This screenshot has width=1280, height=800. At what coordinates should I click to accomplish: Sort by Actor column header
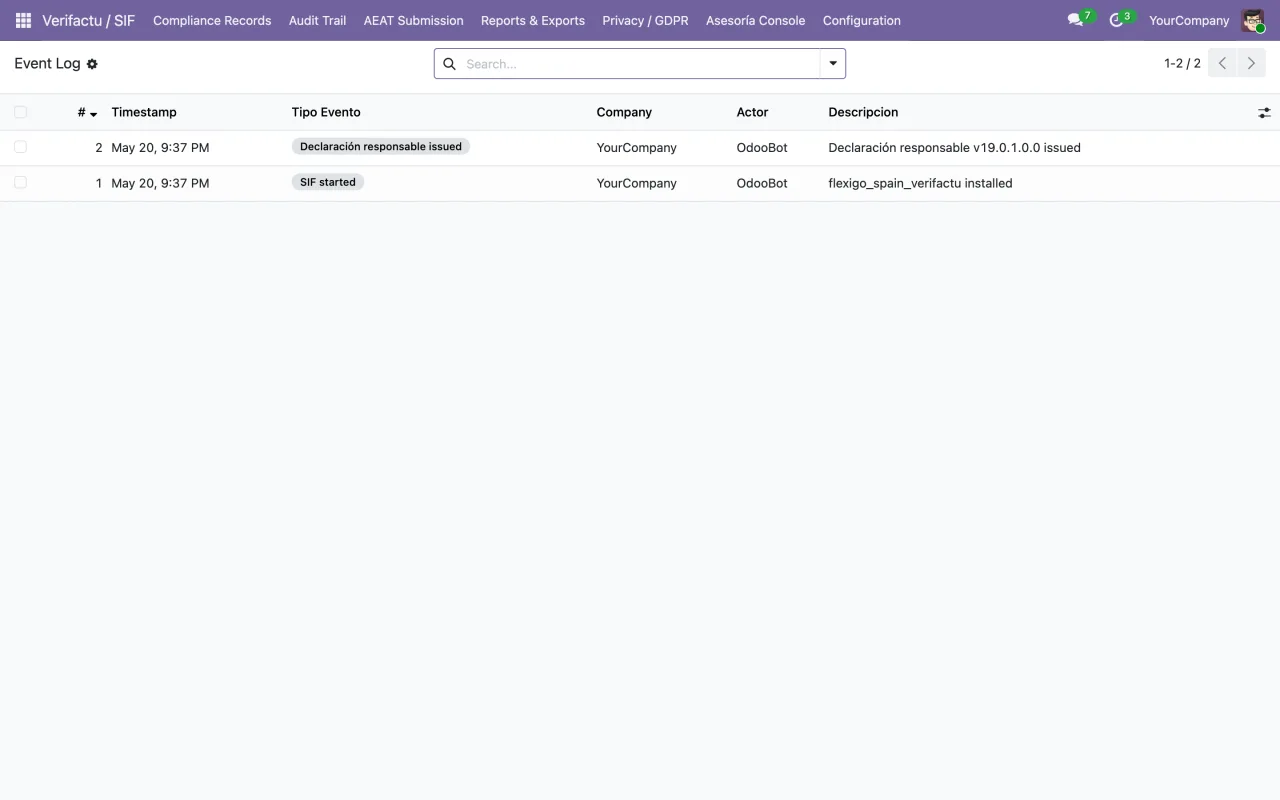[x=753, y=112]
